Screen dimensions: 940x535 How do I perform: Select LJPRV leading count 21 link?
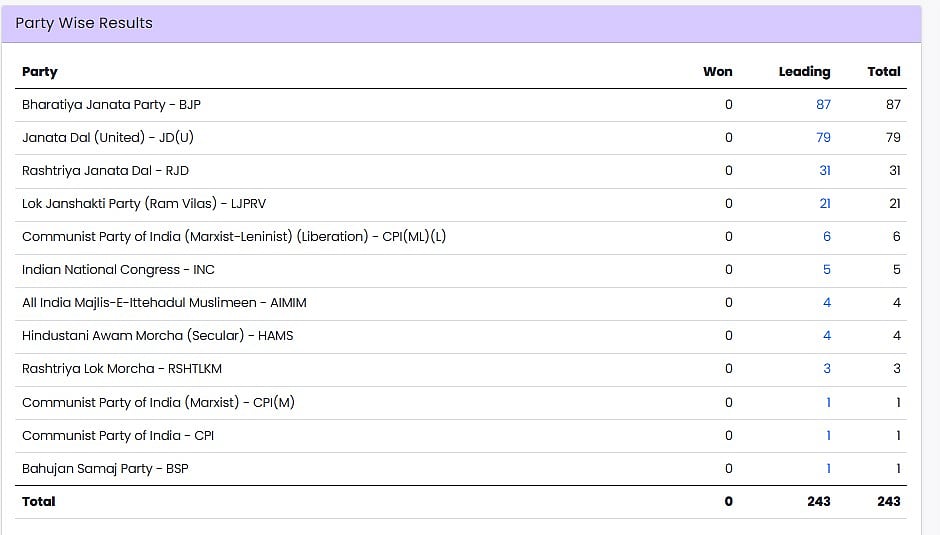(x=824, y=203)
